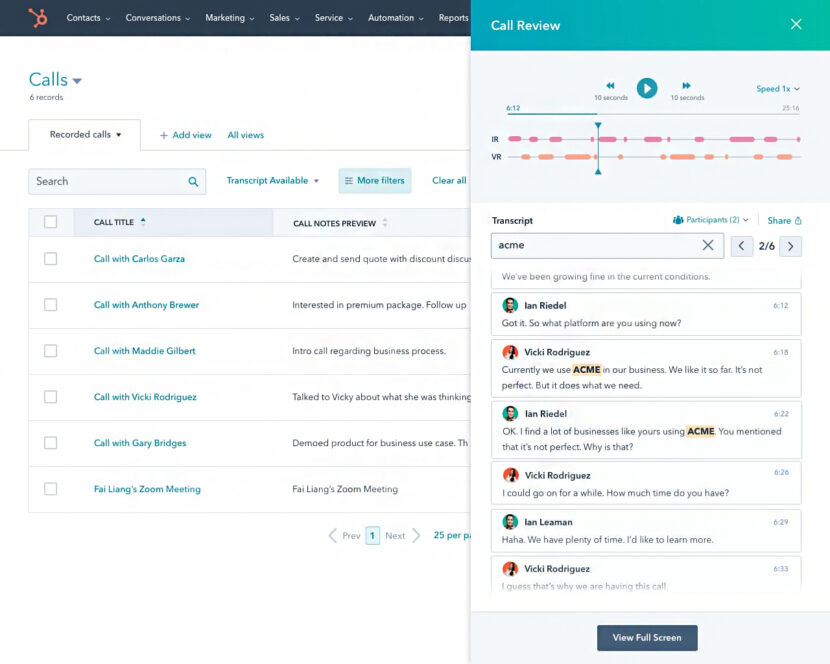The width and height of the screenshot is (830, 664).
Task: Check the select-all checkbox in the table header
Action: (50, 222)
